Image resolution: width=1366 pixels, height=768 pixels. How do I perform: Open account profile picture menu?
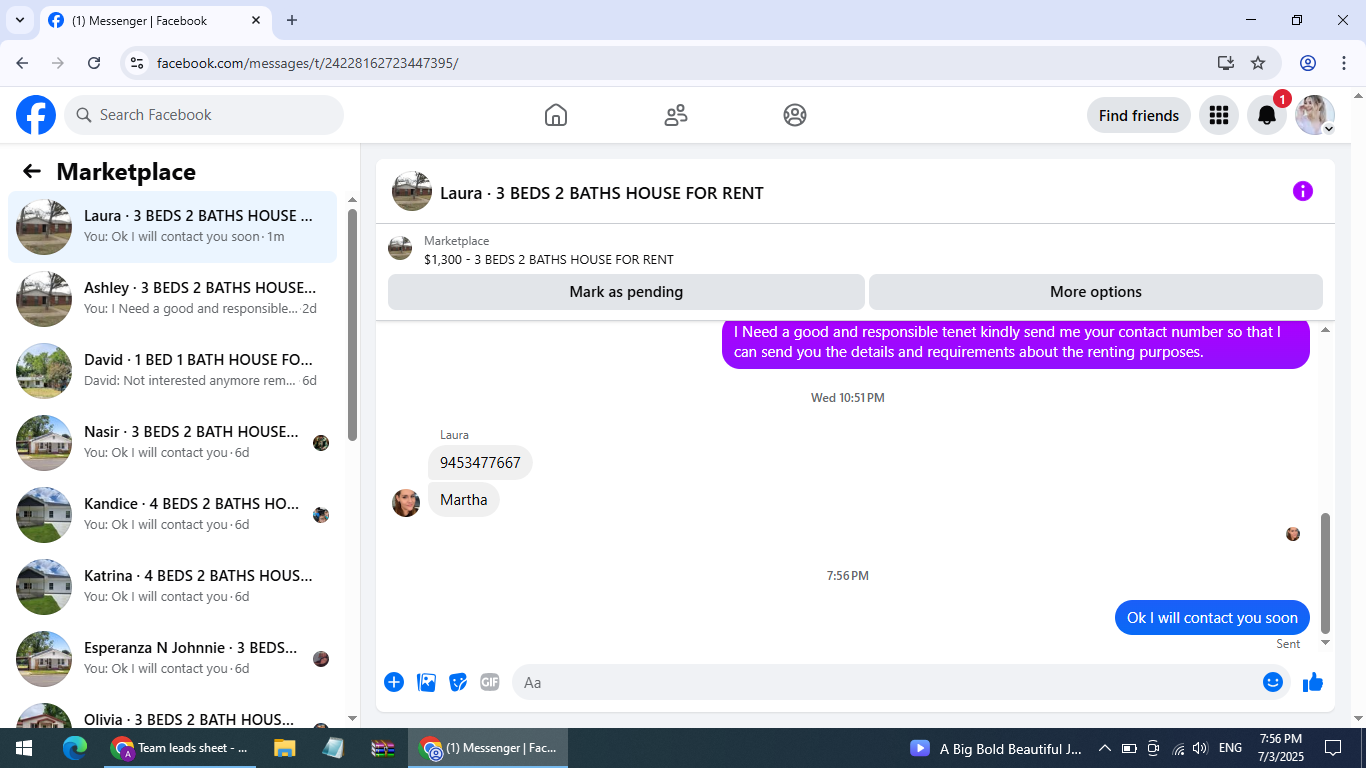(1315, 115)
